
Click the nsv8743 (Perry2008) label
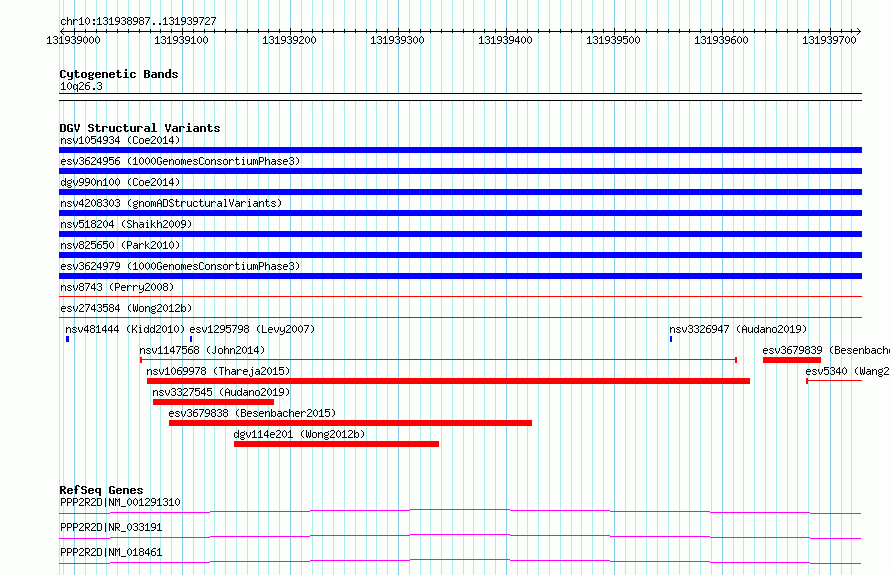pyautogui.click(x=117, y=287)
